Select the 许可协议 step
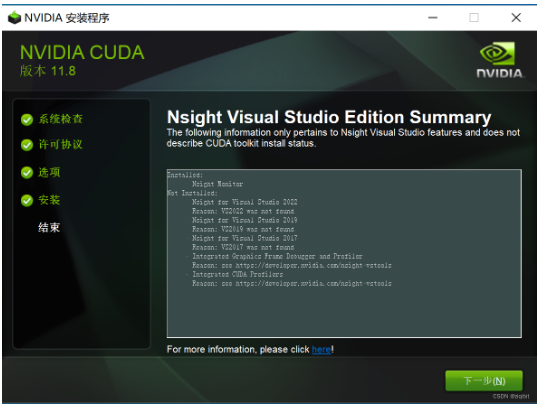540x408 pixels. click(x=61, y=145)
